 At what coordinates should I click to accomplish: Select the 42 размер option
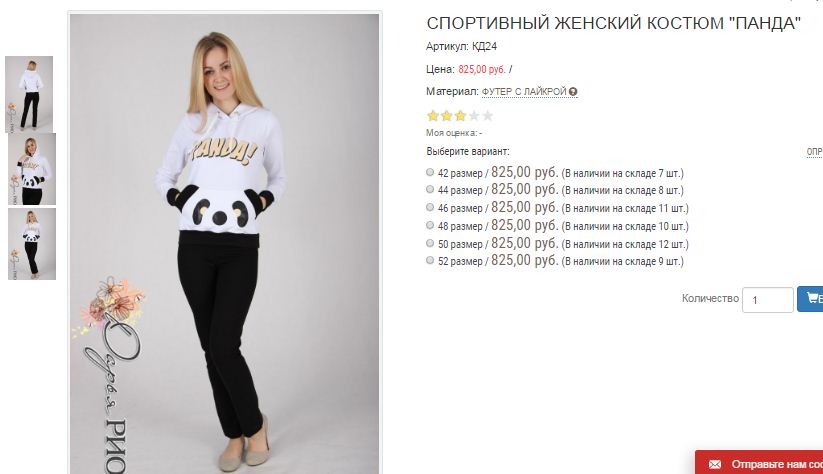(x=430, y=172)
